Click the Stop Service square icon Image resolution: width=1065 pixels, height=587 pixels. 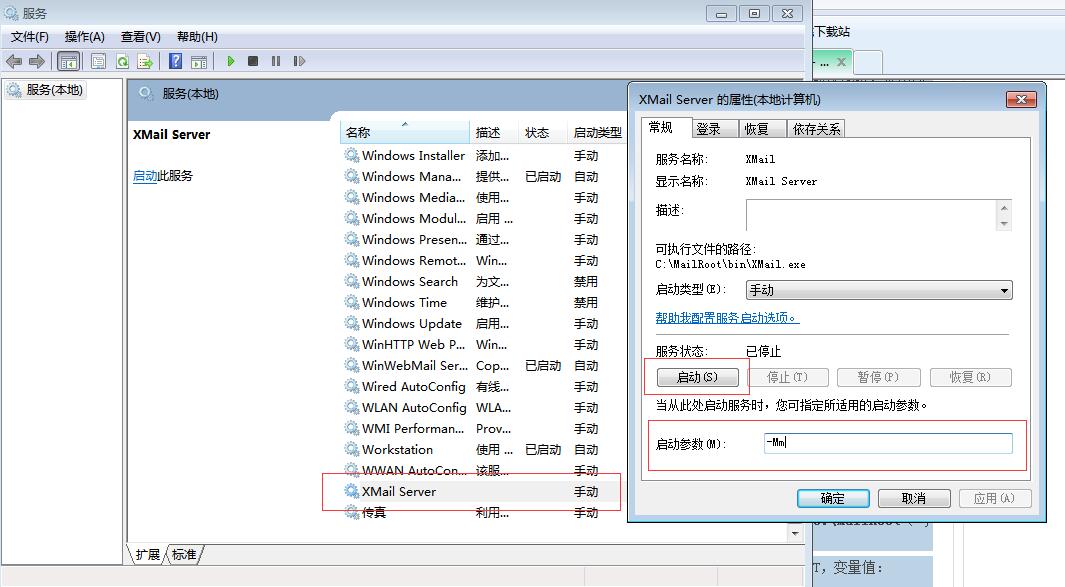tap(253, 61)
